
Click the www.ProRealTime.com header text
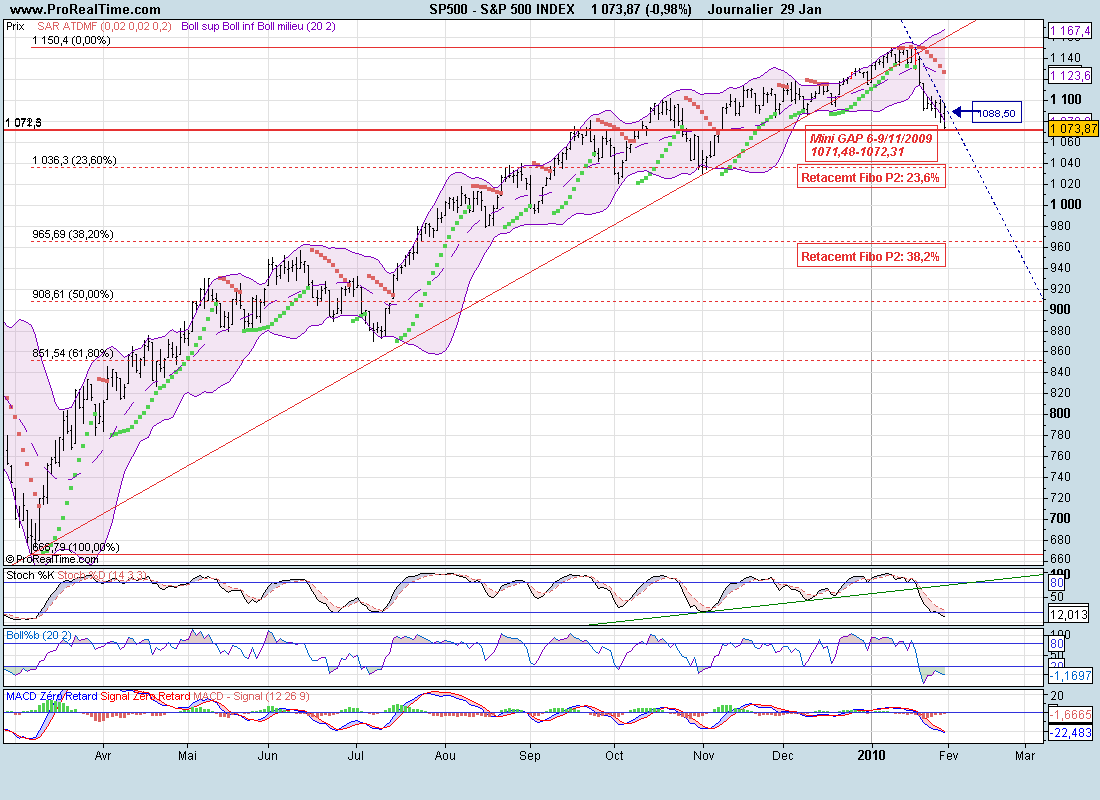click(x=85, y=9)
